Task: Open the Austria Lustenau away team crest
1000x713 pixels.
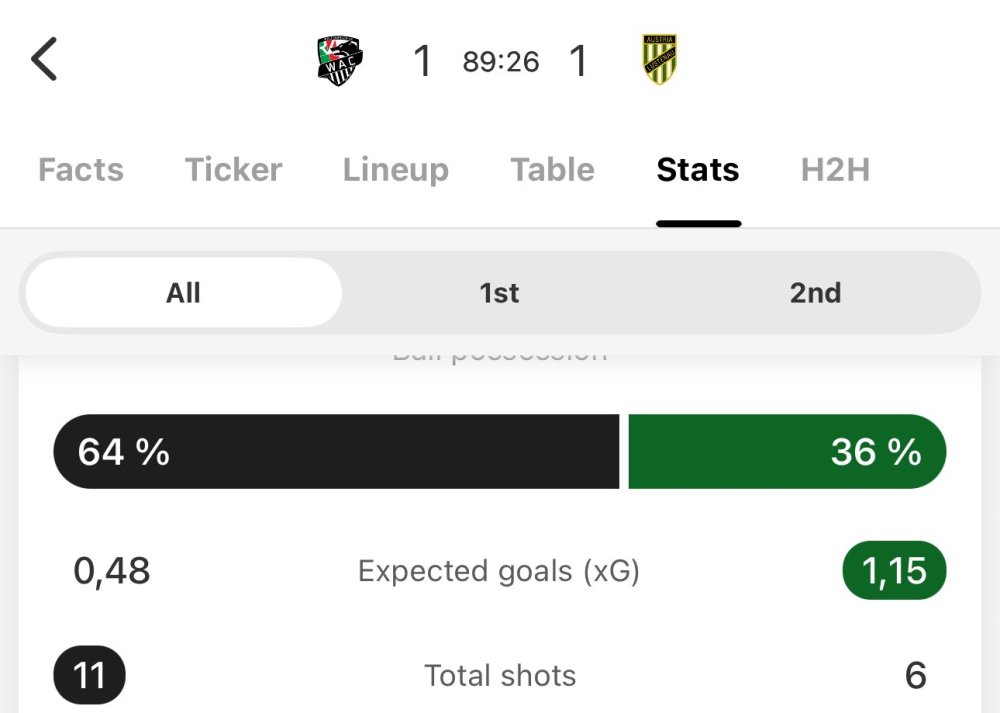Action: pos(660,60)
